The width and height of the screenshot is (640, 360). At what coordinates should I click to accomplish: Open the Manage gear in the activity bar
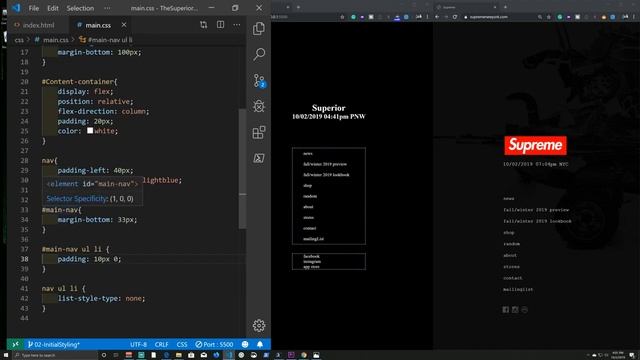coord(259,325)
